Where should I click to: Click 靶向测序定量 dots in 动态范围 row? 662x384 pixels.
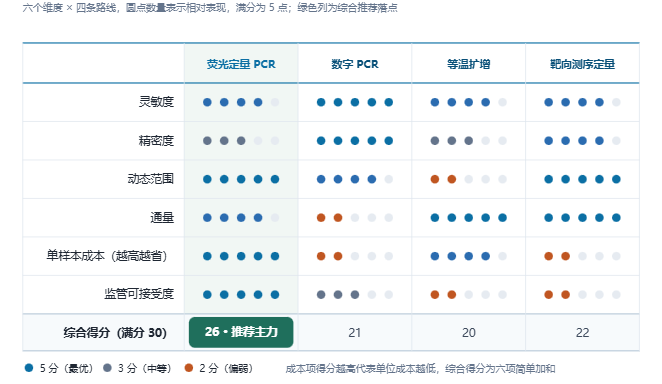[582, 179]
